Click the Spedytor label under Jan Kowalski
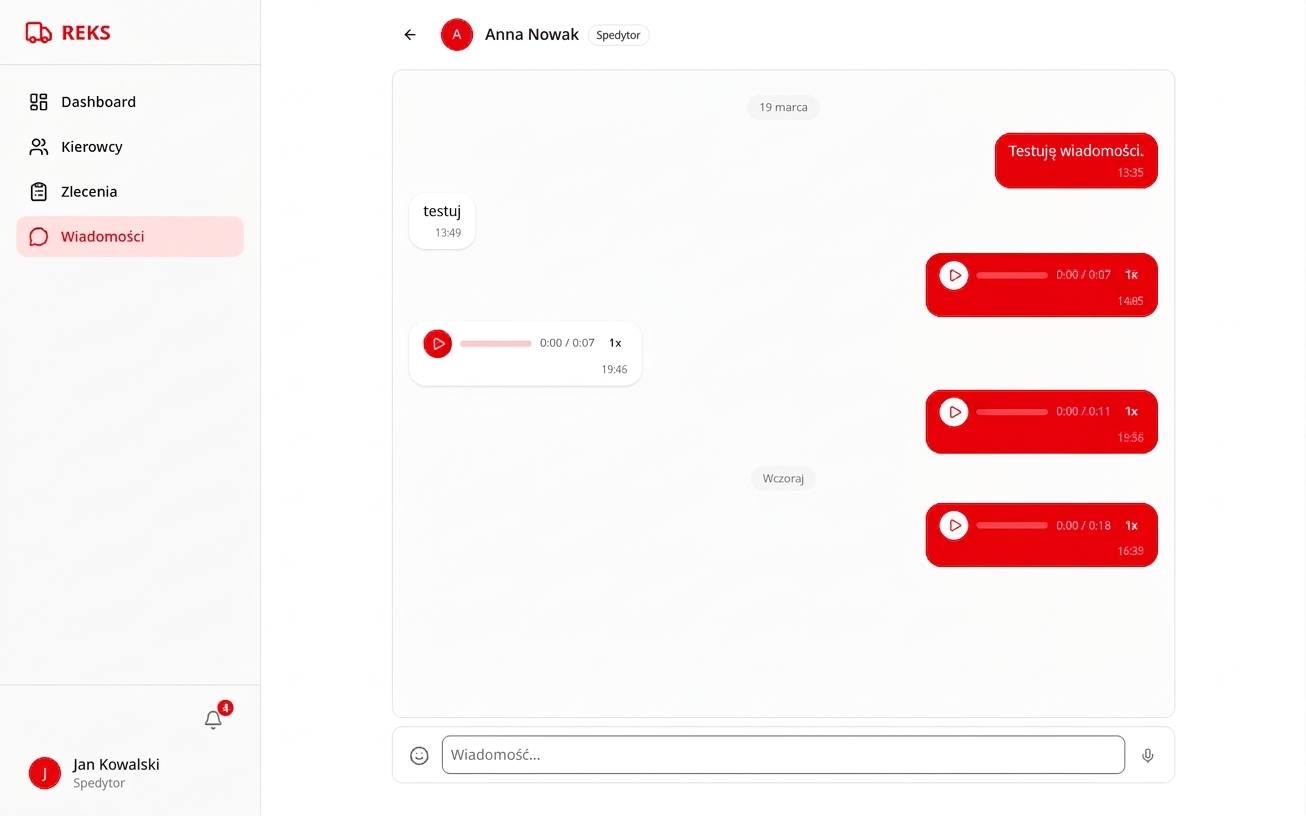This screenshot has height=816, width=1306. coord(99,784)
